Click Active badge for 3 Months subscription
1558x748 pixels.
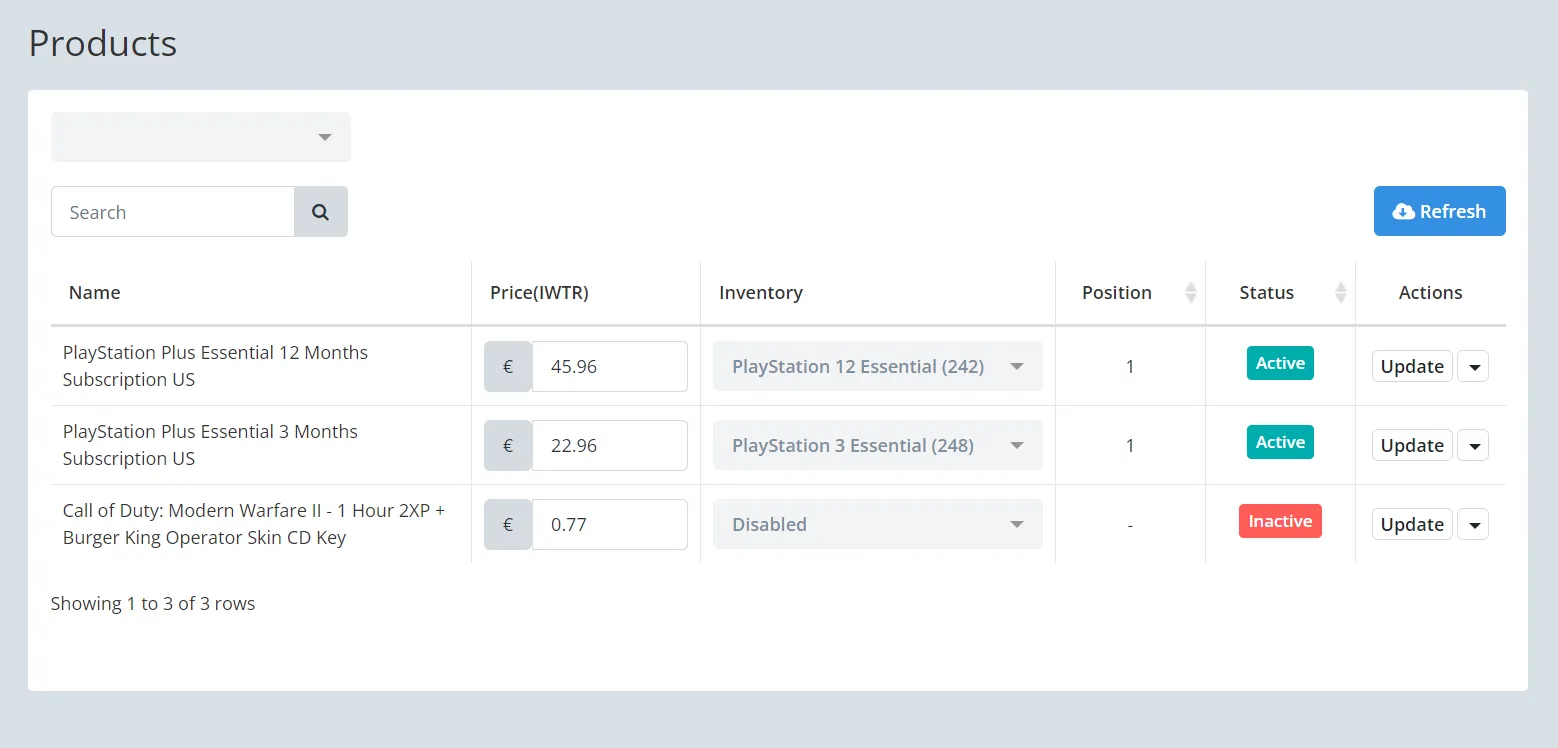1280,442
